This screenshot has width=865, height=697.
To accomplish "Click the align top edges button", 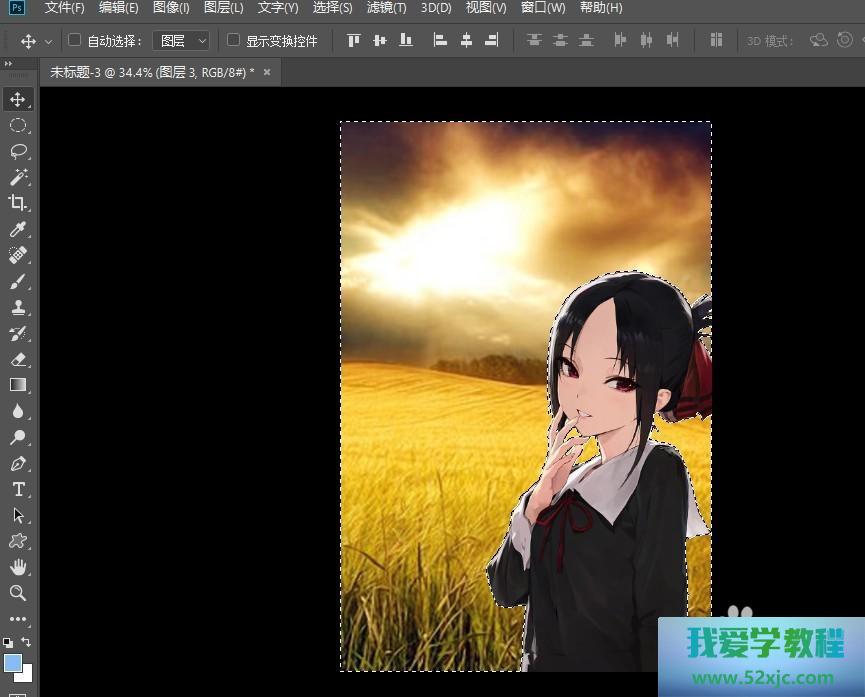I will click(353, 41).
